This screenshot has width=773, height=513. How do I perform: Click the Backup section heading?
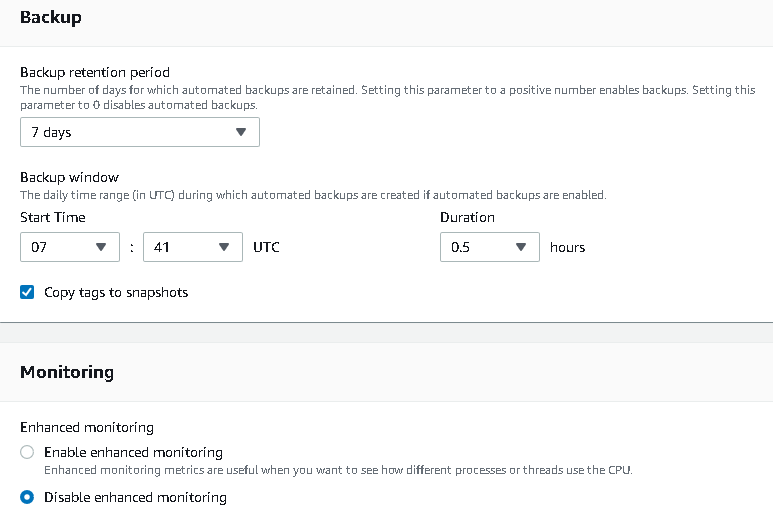coord(51,17)
